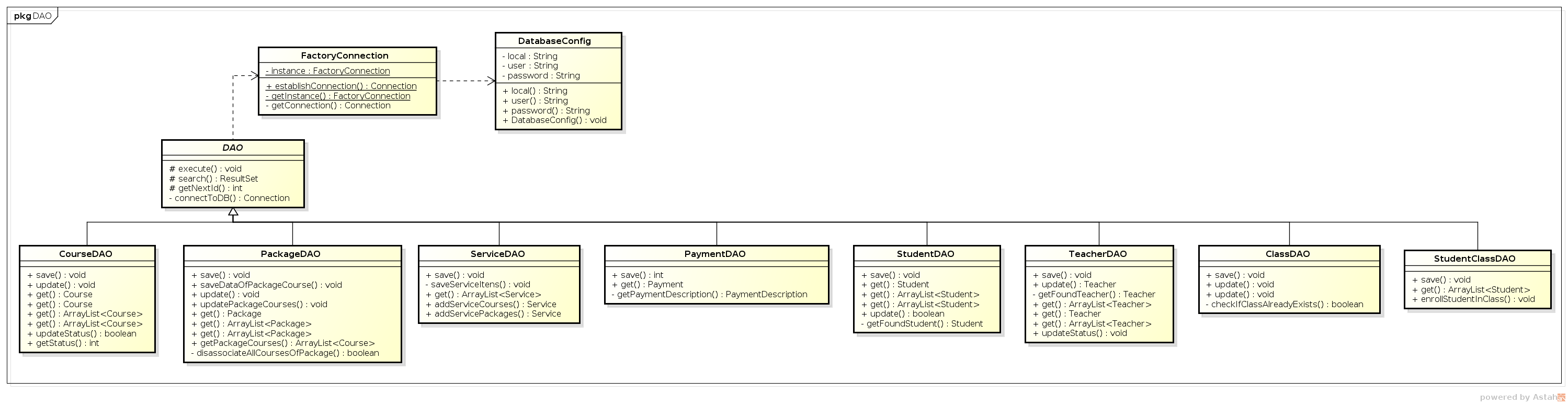The height and width of the screenshot is (404, 1568).
Task: Click the '- local : String' attribute
Action: (530, 56)
